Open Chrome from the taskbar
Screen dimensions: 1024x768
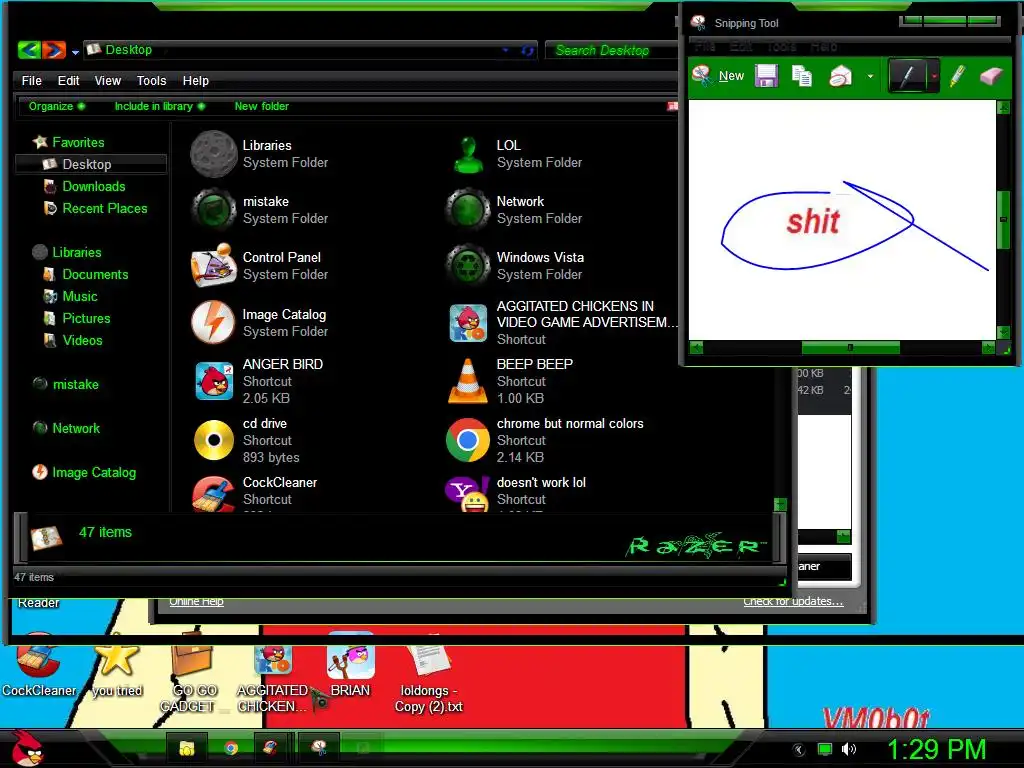231,748
